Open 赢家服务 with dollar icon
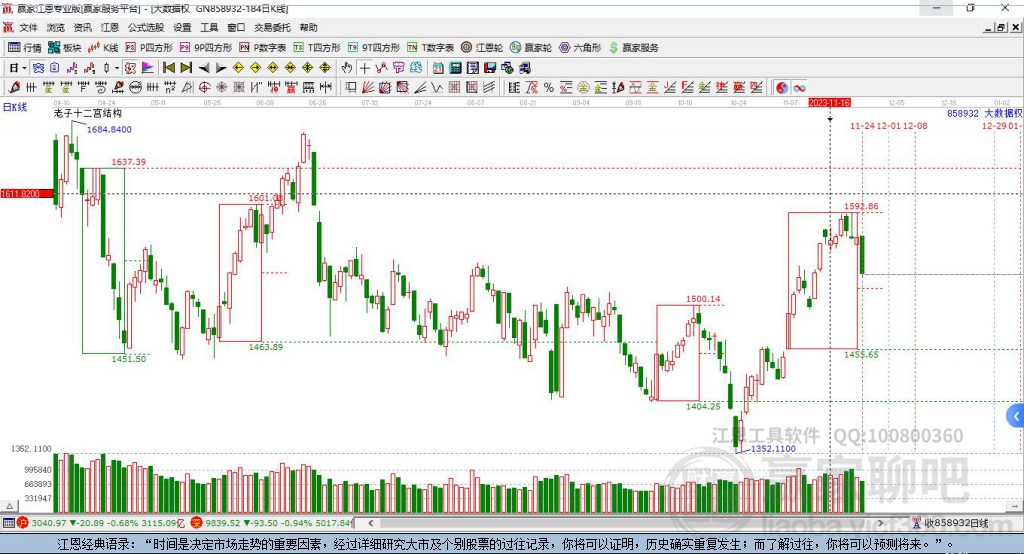The image size is (1024, 554). [633, 48]
